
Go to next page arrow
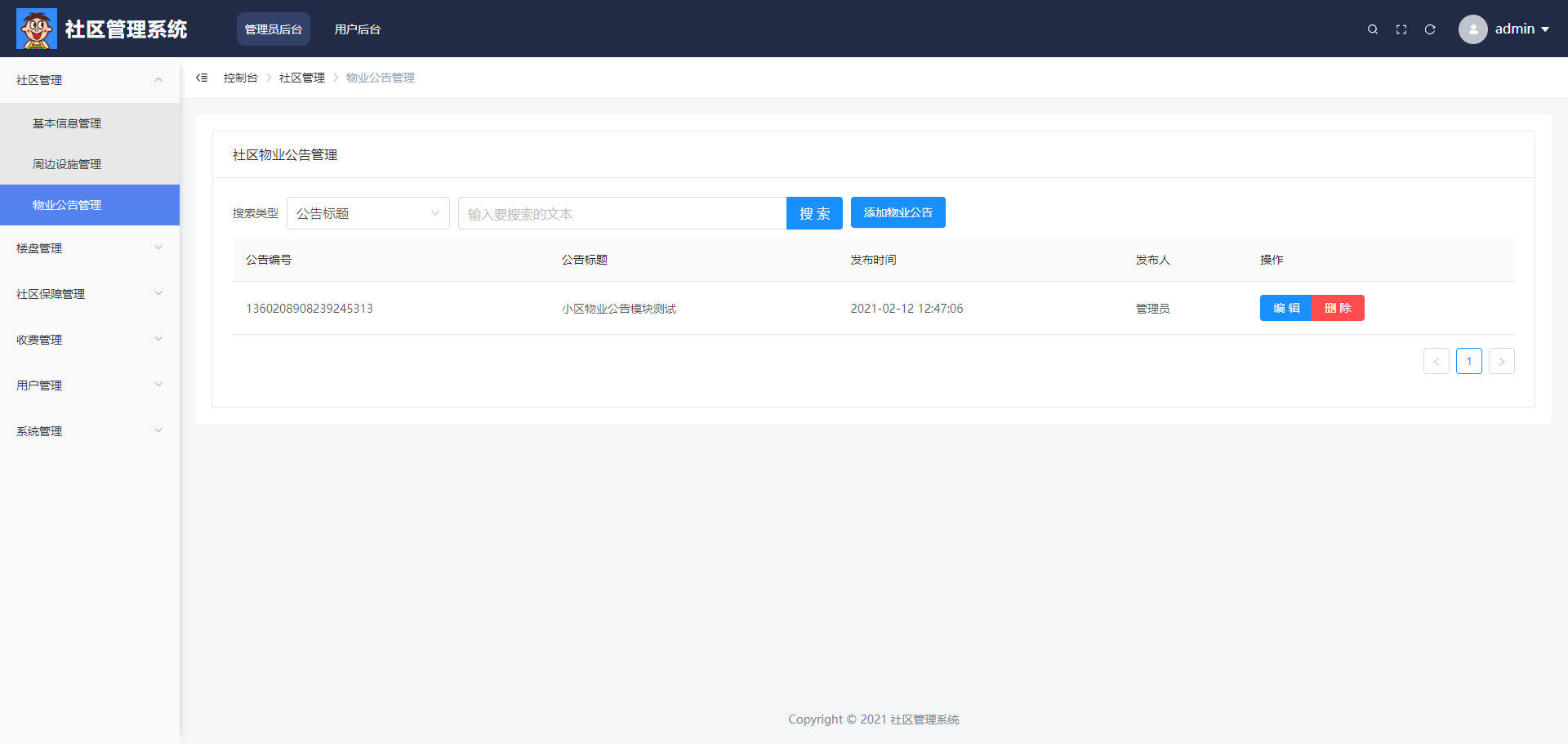(x=1501, y=361)
